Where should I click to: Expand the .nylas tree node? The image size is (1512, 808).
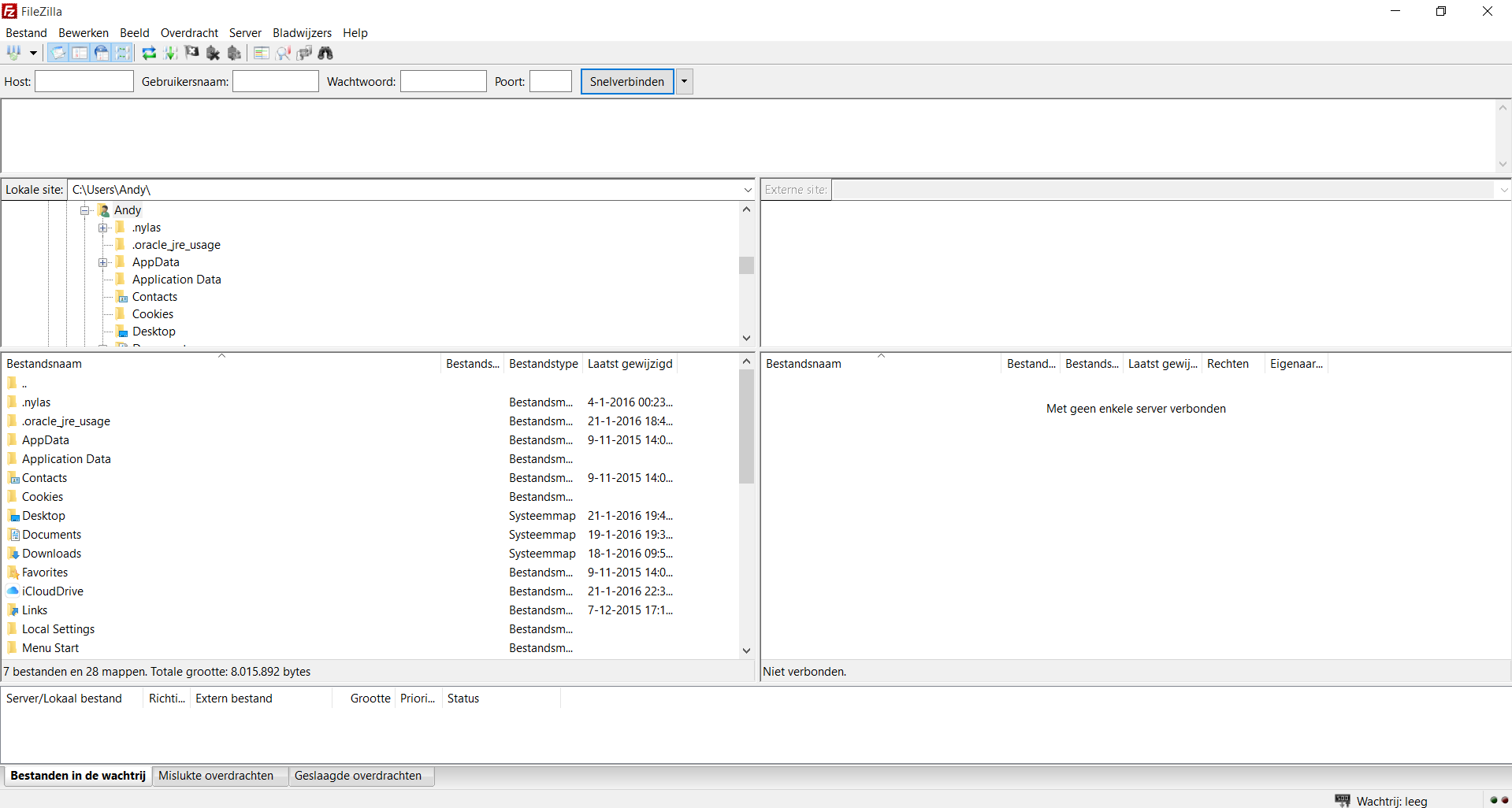point(102,228)
